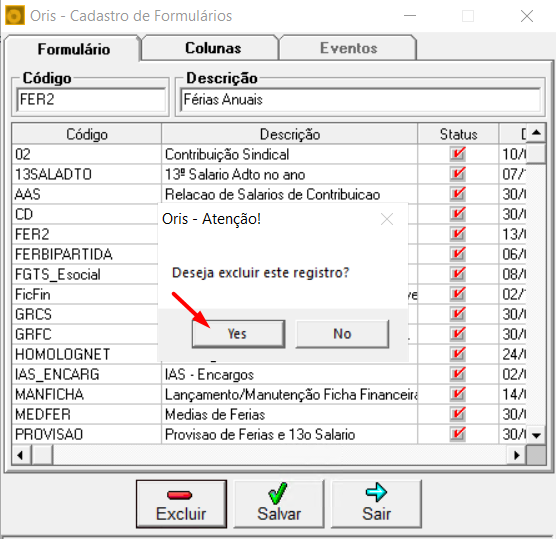Click the horizontal scrollbar left arrow
556x539 pixels.
[x=21, y=455]
